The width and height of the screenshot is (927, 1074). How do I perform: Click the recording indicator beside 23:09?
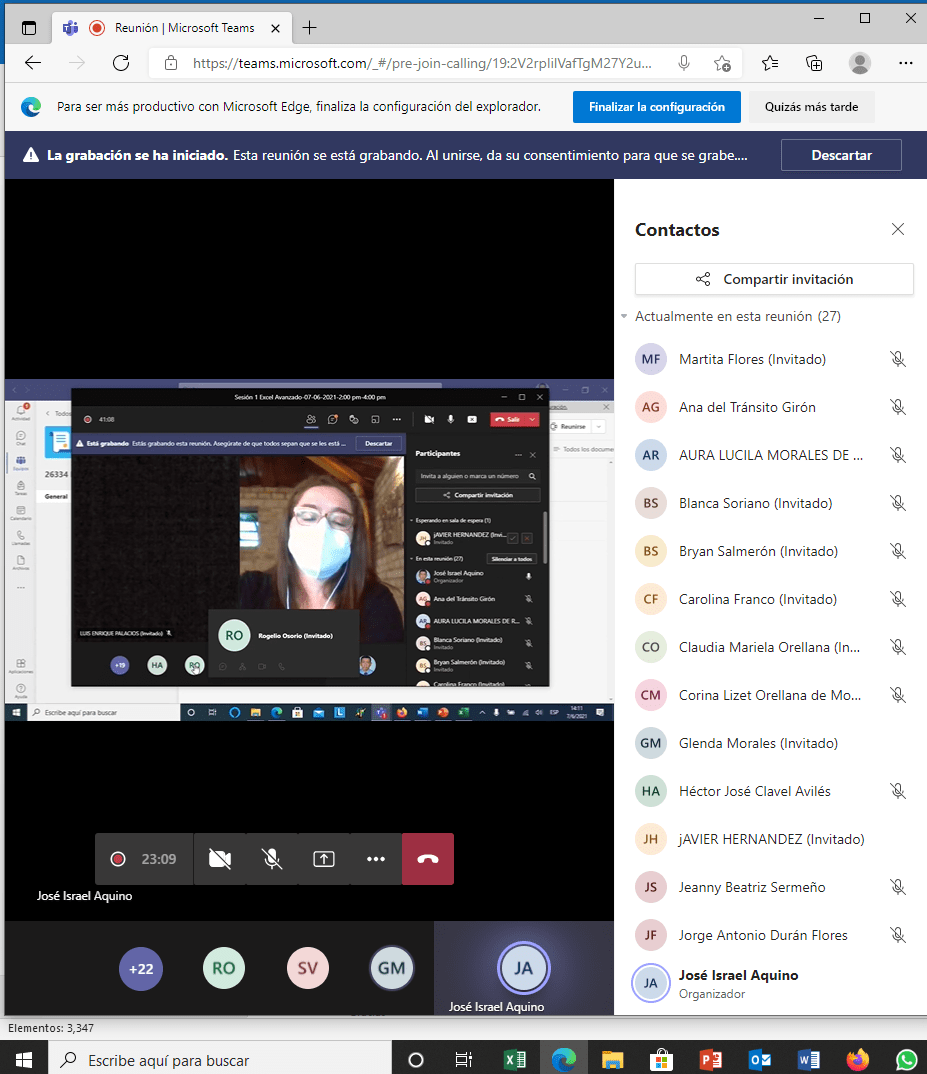tap(118, 859)
